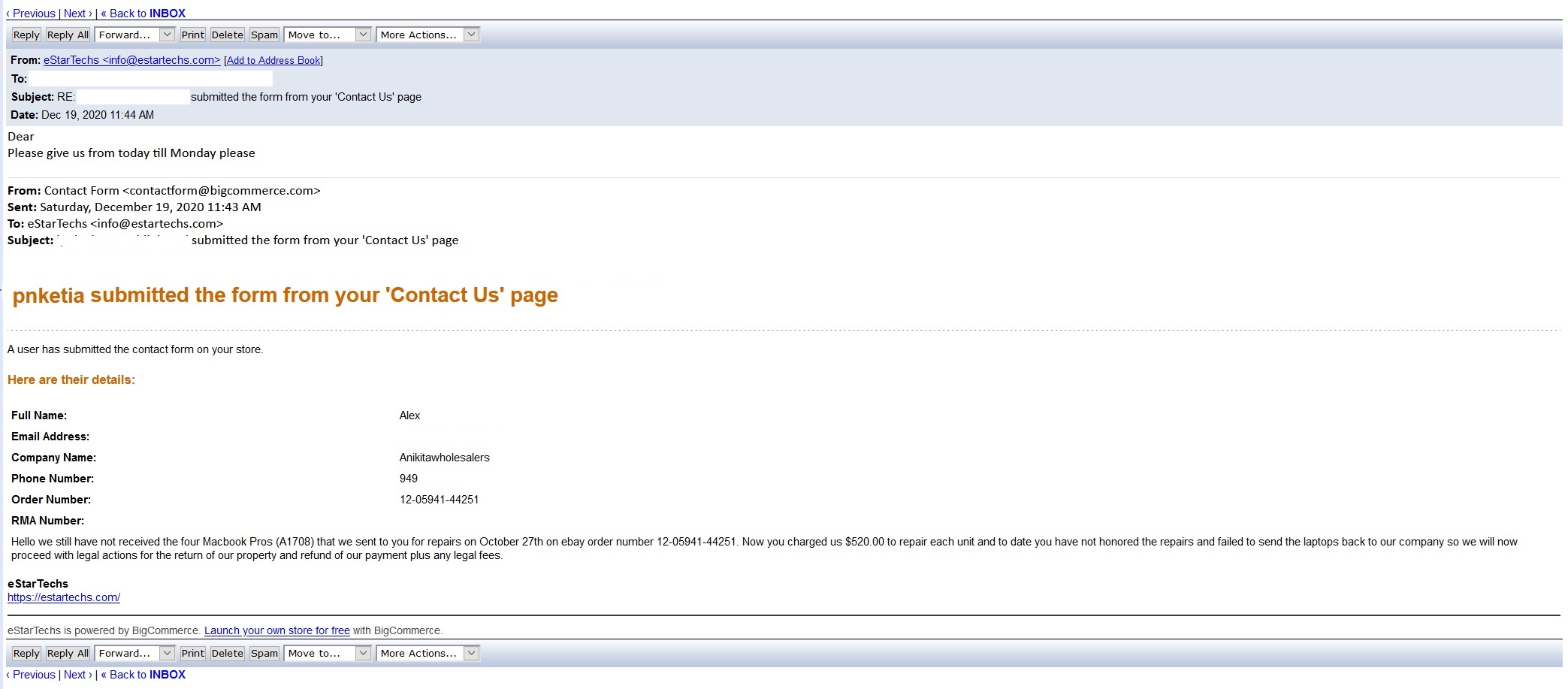This screenshot has height=689, width=1568.
Task: Click Add to Address Book link
Action: point(273,61)
